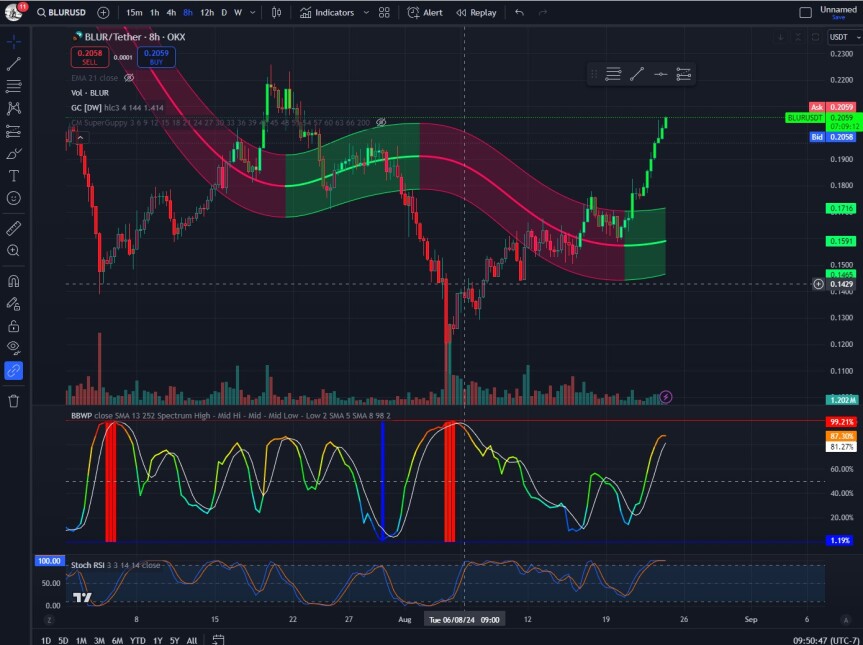Set chart range to 3M
Viewport: 863px width, 645px height.
(99, 640)
